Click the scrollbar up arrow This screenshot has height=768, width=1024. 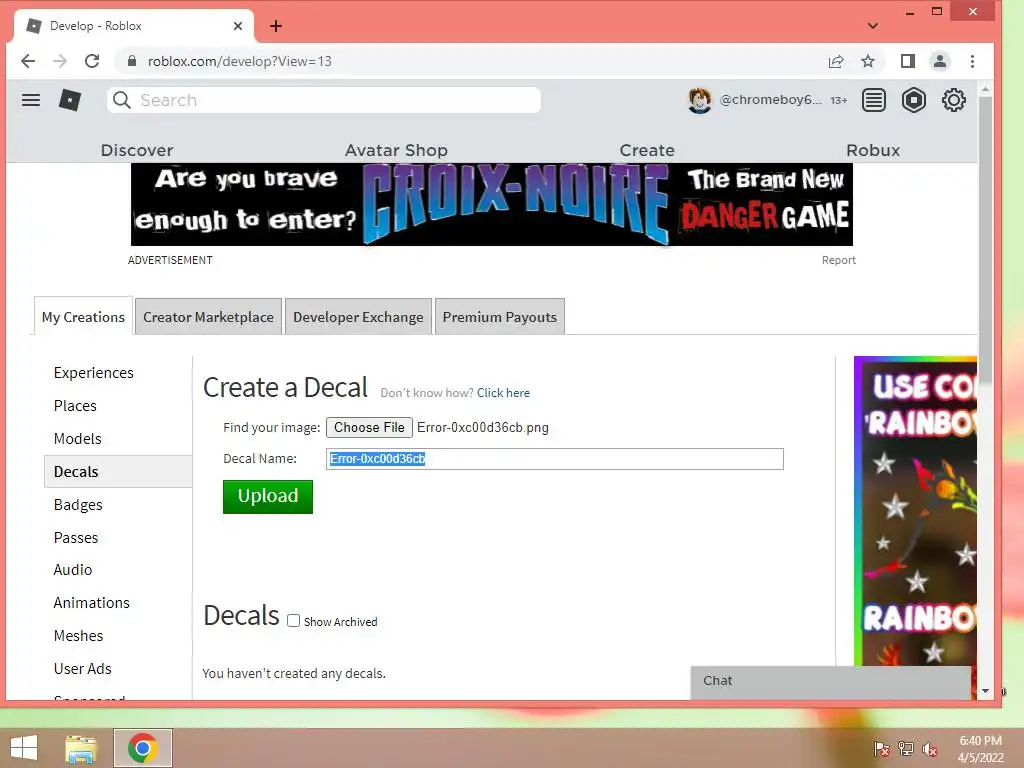tap(985, 88)
